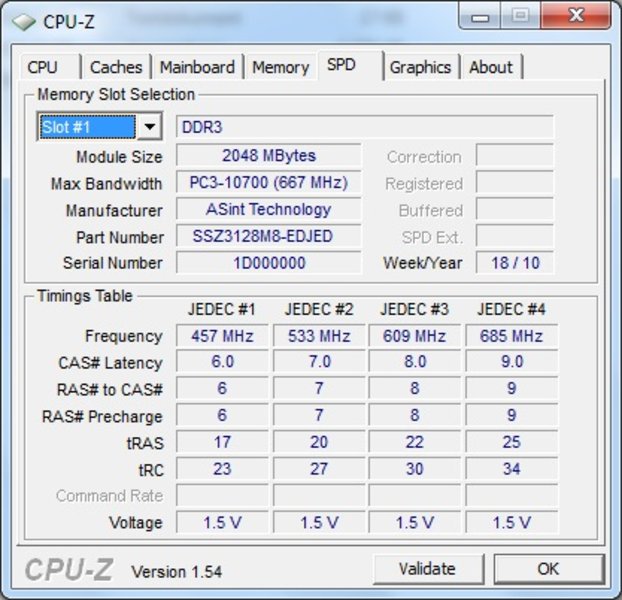Open the CPU tab
622x600 pixels.
[x=43, y=67]
